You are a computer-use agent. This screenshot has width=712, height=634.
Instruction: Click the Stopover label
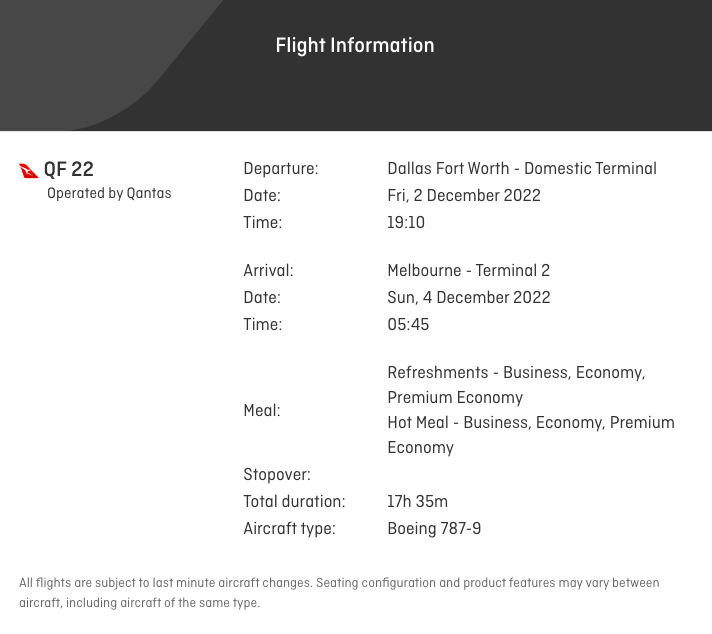[x=277, y=475]
